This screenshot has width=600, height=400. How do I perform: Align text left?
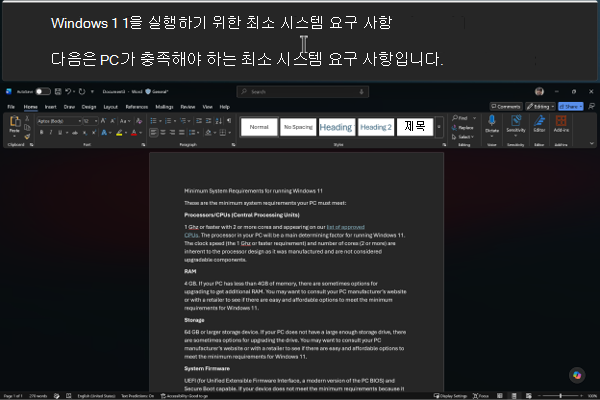(x=153, y=133)
